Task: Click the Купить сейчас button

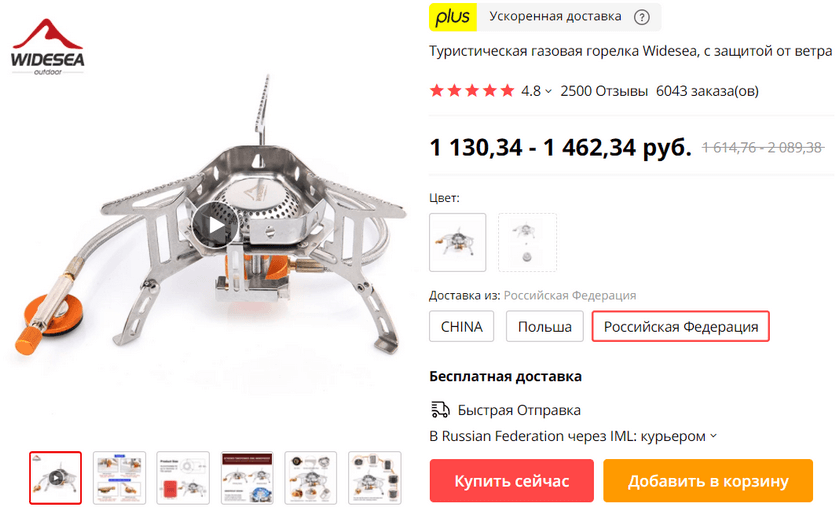Action: pos(512,481)
